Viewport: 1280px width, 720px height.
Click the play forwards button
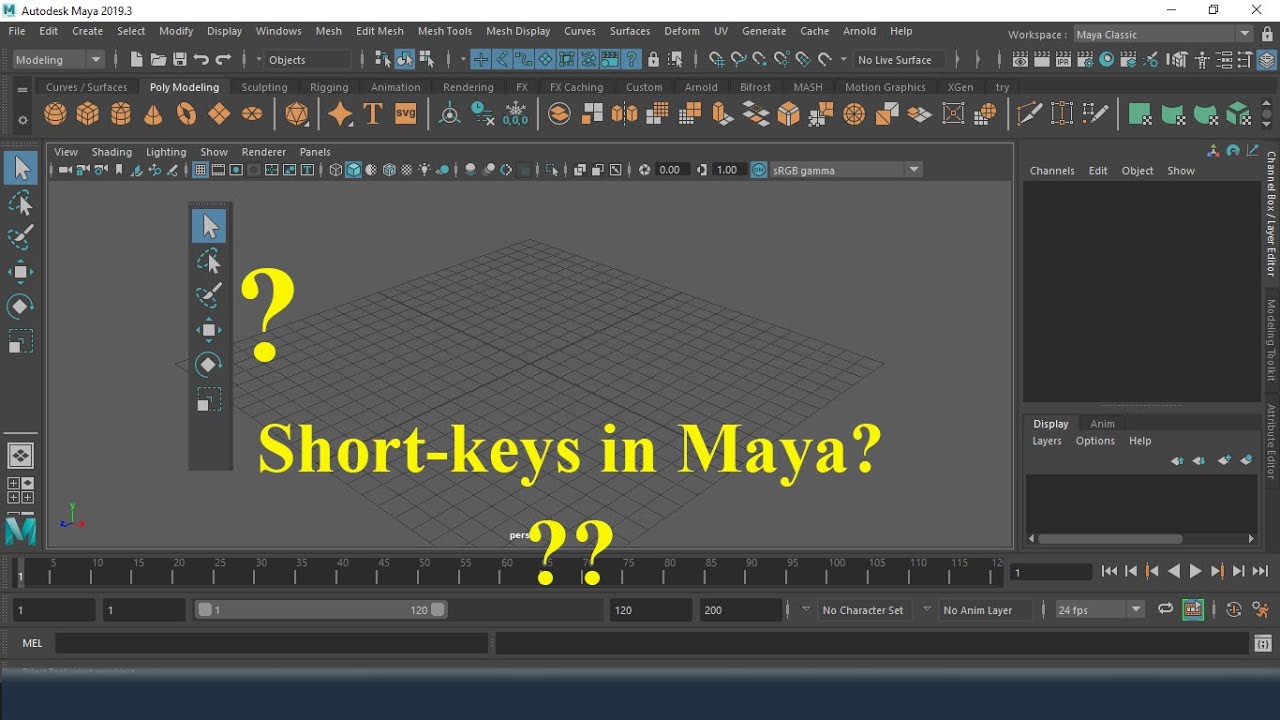point(1196,571)
